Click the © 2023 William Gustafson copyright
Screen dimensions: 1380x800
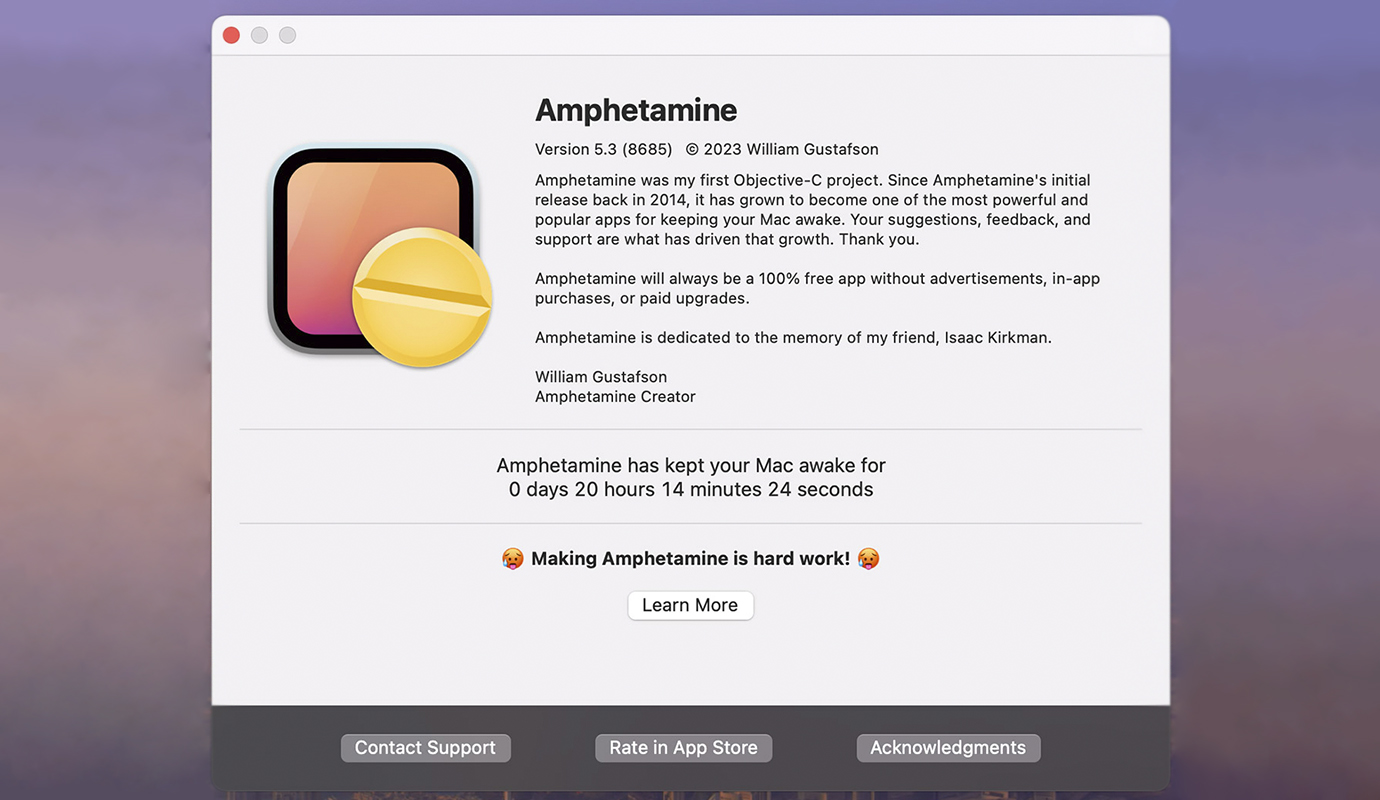coord(782,149)
